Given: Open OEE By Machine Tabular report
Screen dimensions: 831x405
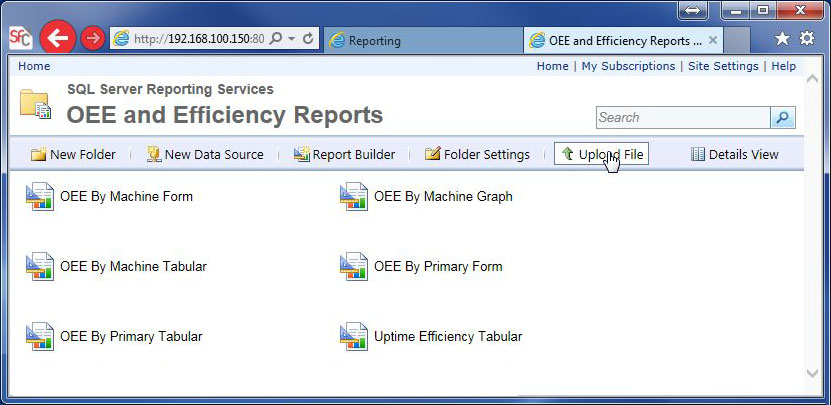Looking at the screenshot, I should click(x=133, y=266).
